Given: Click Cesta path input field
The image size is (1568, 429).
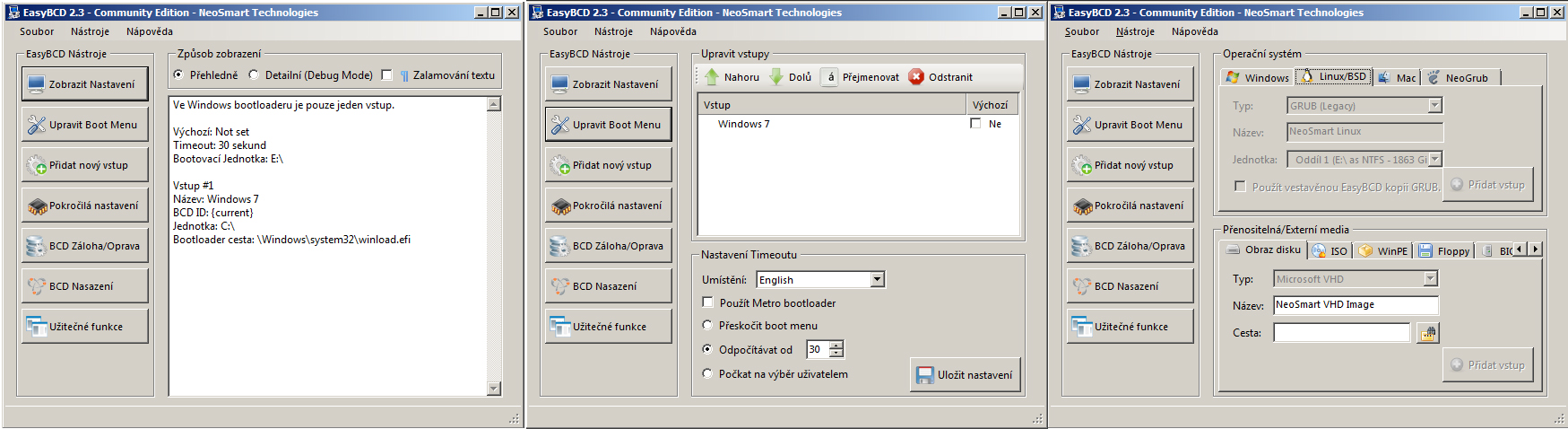Looking at the screenshot, I should point(1342,333).
